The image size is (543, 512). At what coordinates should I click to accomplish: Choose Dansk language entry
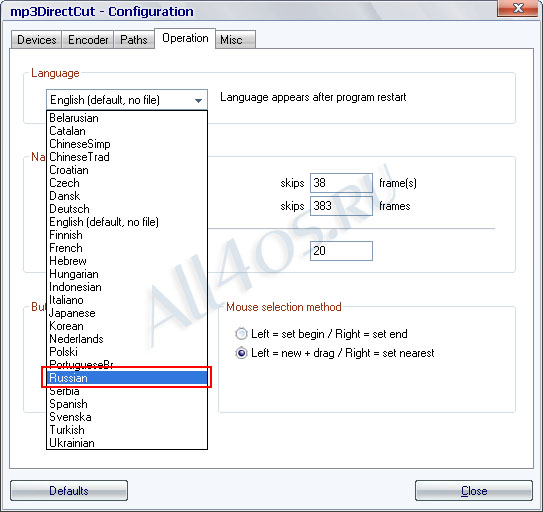point(127,196)
